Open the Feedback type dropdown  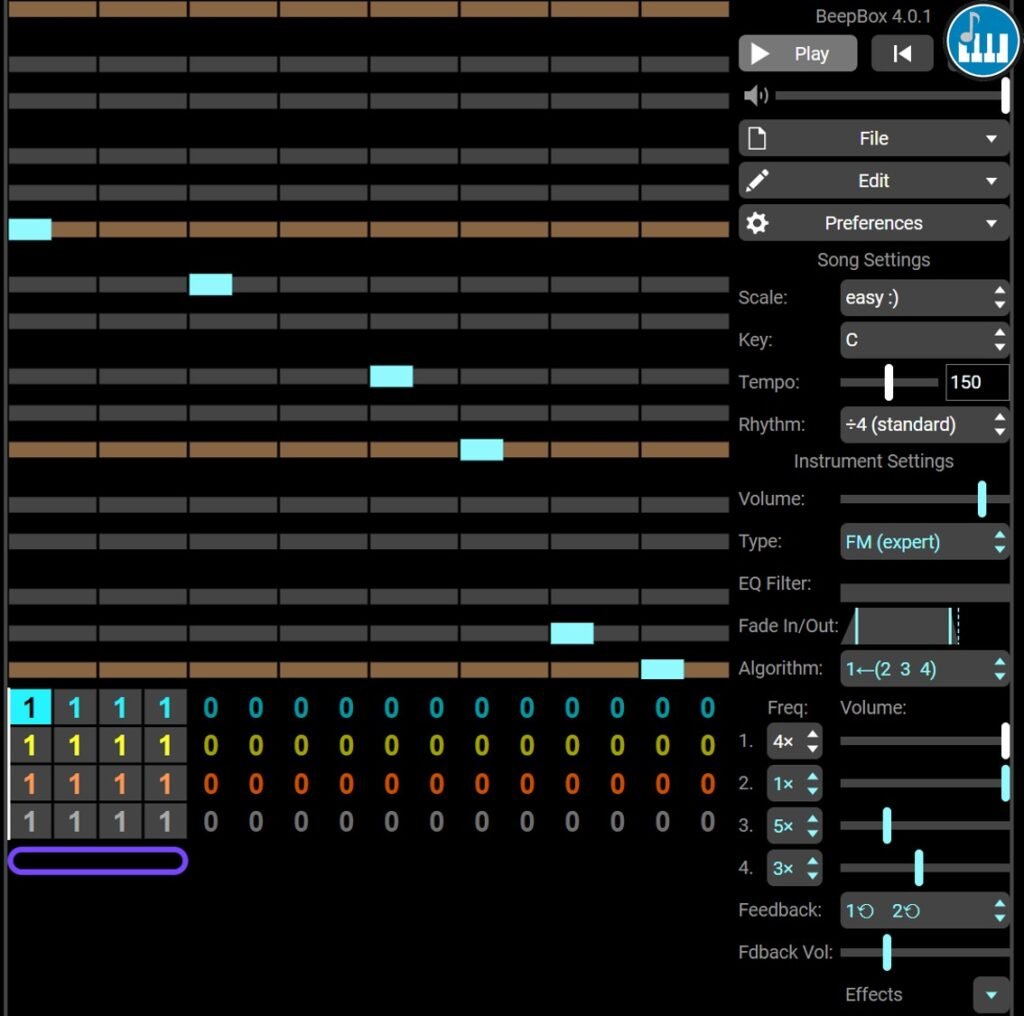point(924,910)
